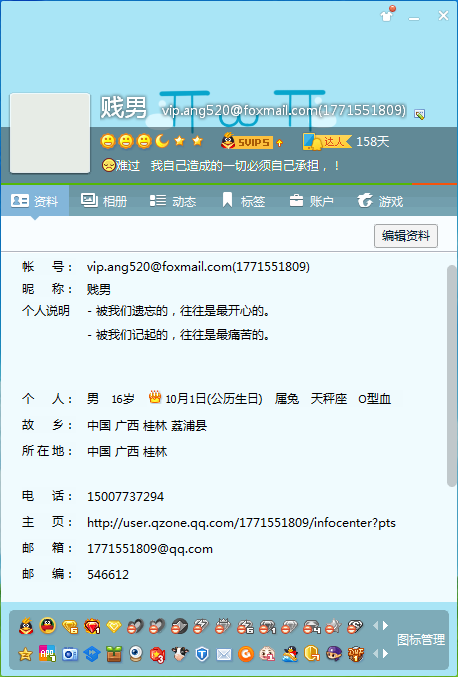
Task: Show next icons in top icon row
Action: [x=385, y=626]
